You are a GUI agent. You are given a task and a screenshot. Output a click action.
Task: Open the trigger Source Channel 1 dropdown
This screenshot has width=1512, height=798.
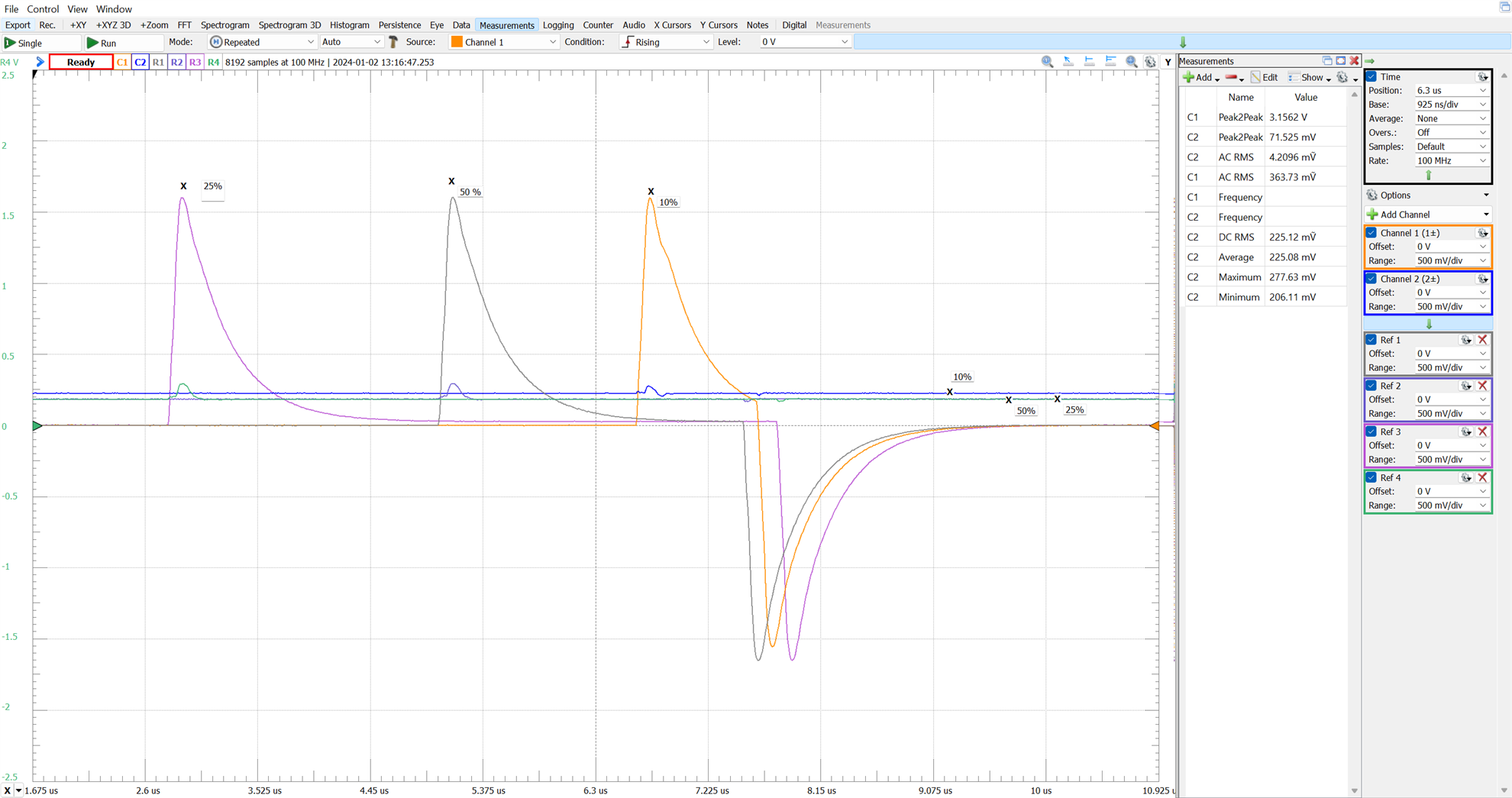[x=503, y=42]
